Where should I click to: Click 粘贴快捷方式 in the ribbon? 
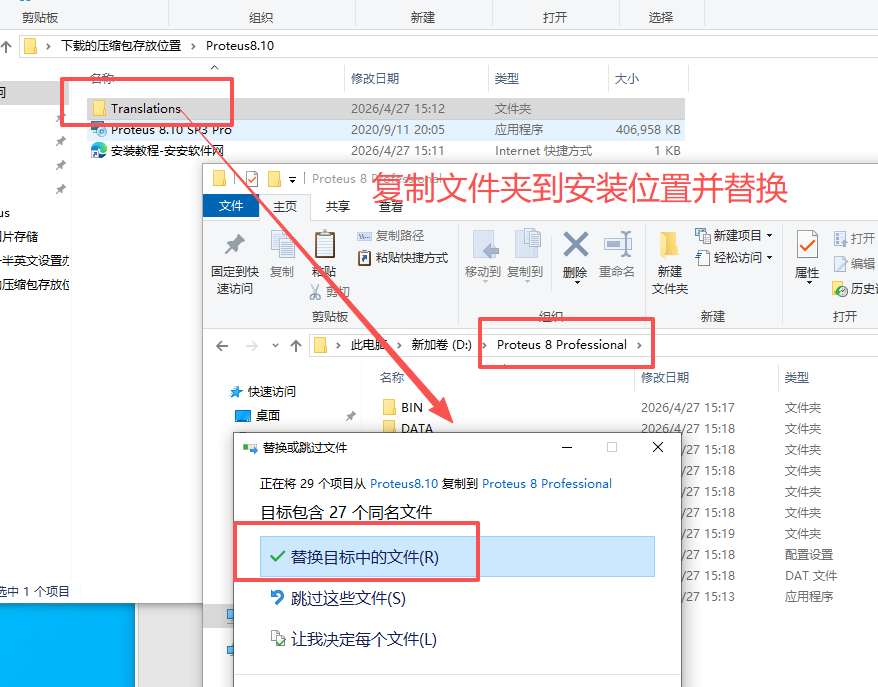[403, 258]
